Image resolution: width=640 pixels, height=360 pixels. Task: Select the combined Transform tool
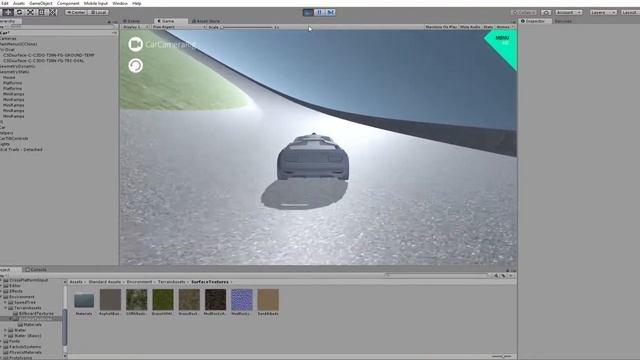click(x=53, y=12)
